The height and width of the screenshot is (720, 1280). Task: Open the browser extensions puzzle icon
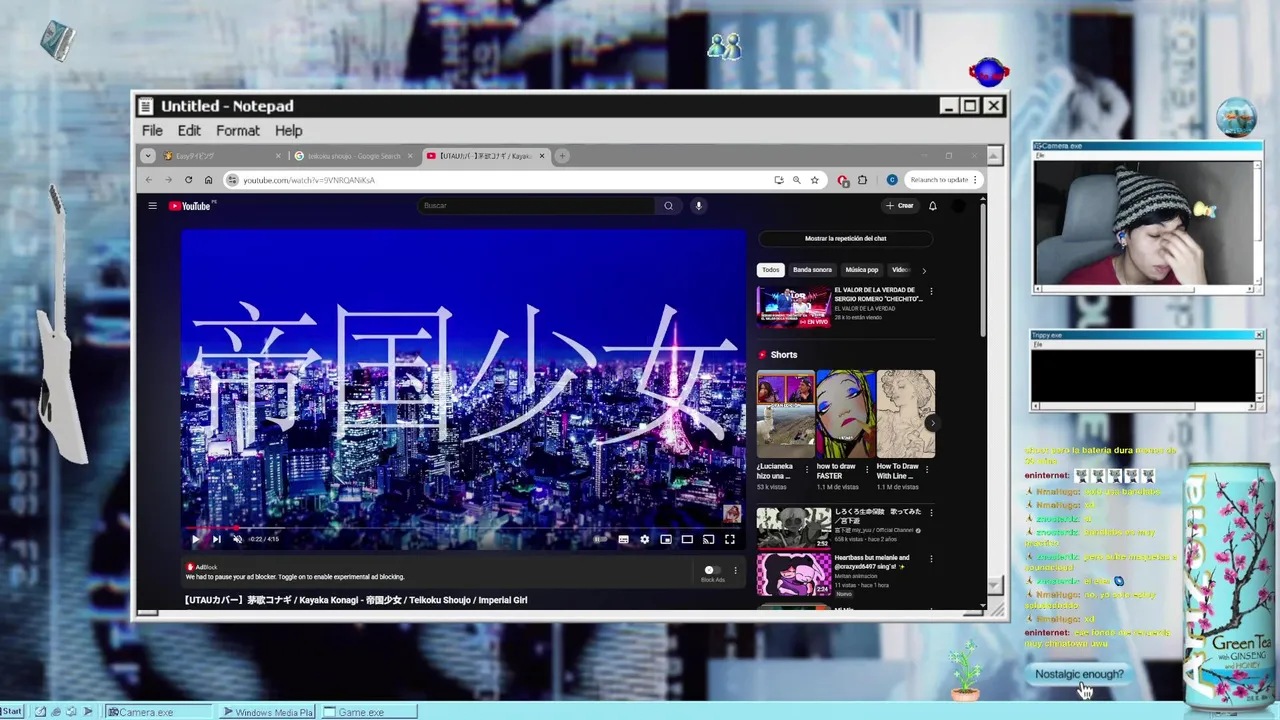tap(863, 180)
